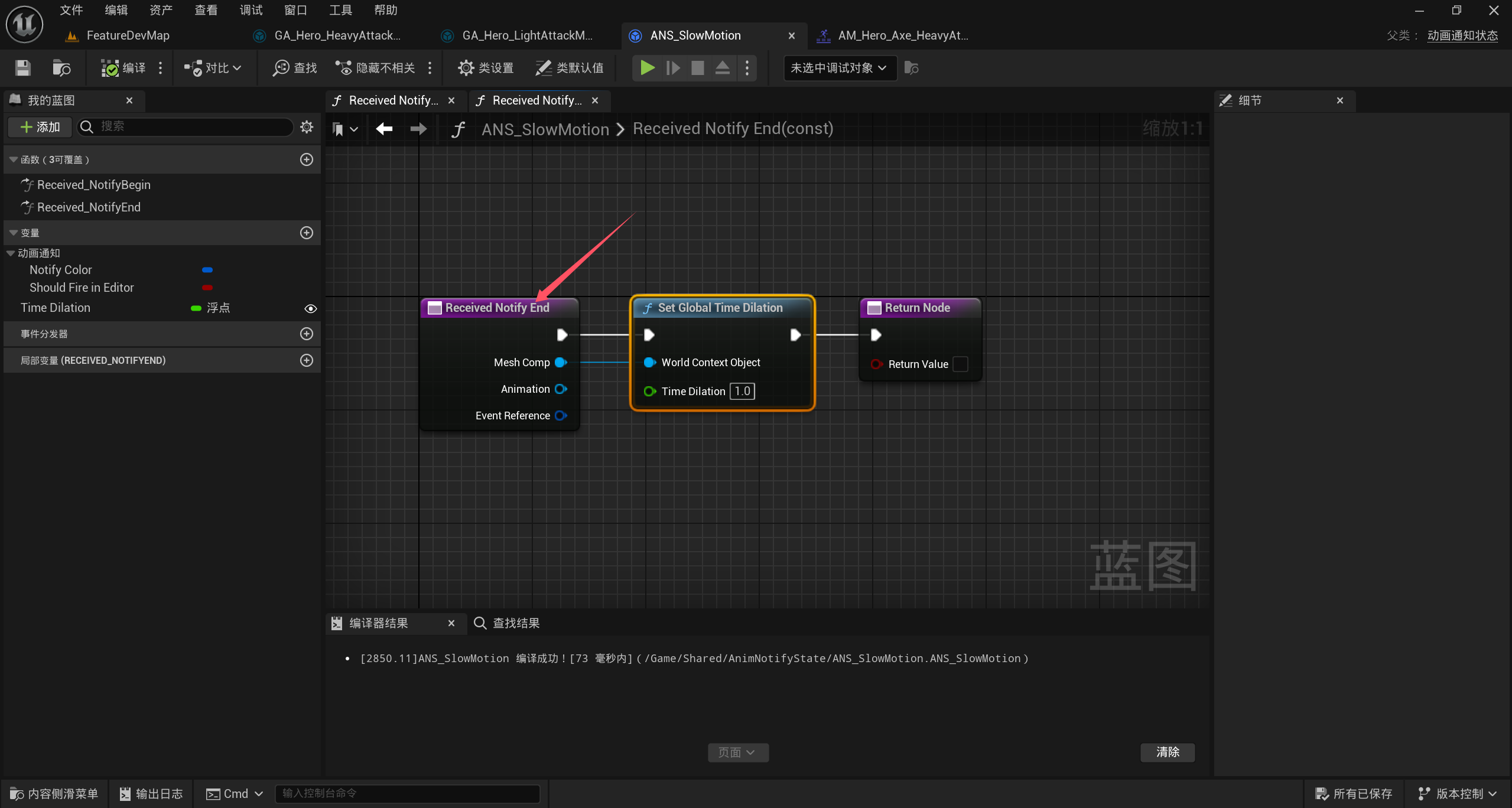Image resolution: width=1512 pixels, height=808 pixels.
Task: Add a local variable with the plus icon
Action: [x=307, y=360]
